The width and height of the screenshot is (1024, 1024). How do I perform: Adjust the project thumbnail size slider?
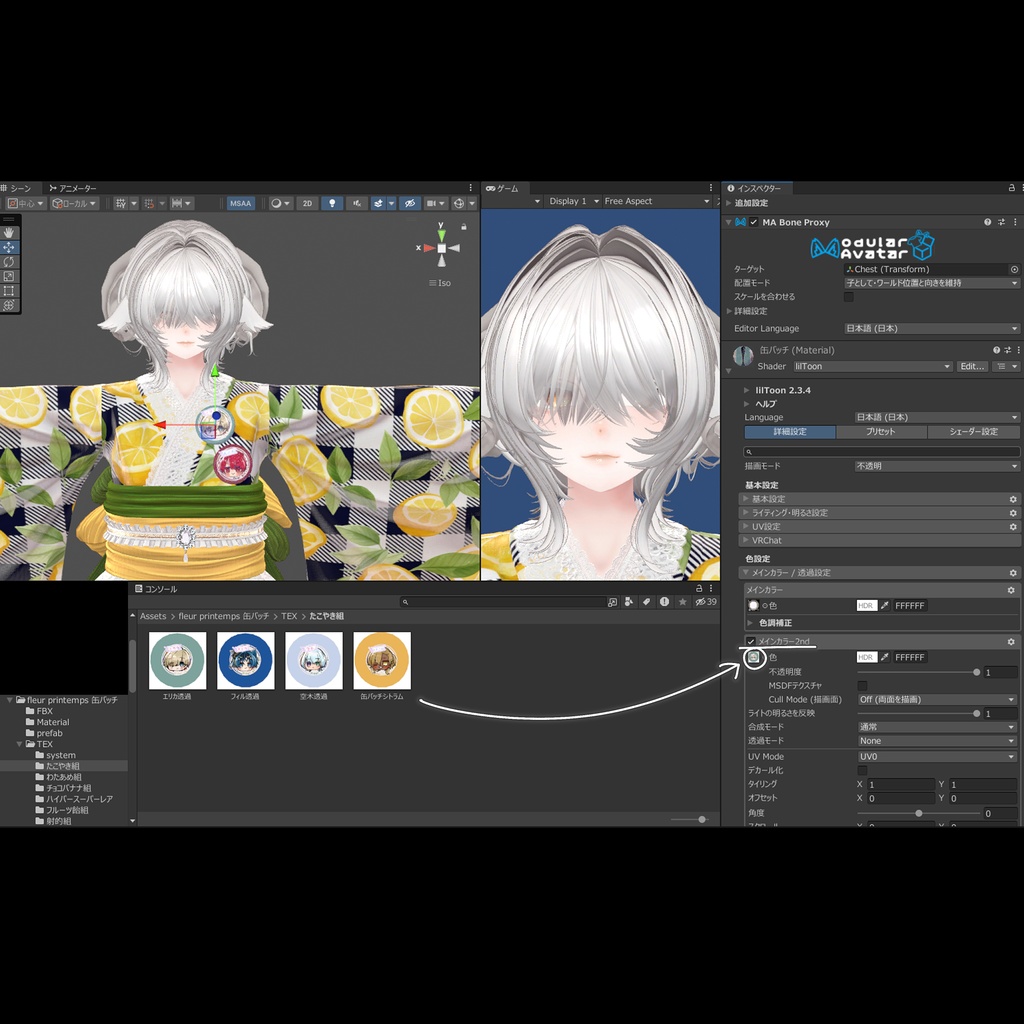tap(689, 819)
